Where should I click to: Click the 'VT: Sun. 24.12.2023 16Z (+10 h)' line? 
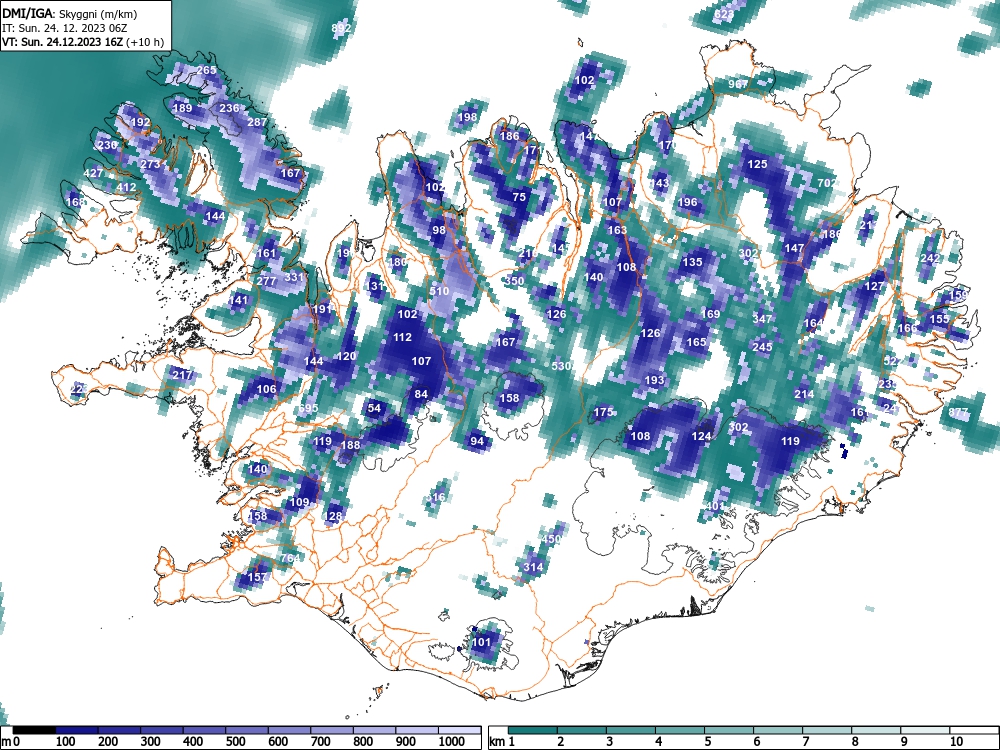(x=83, y=43)
